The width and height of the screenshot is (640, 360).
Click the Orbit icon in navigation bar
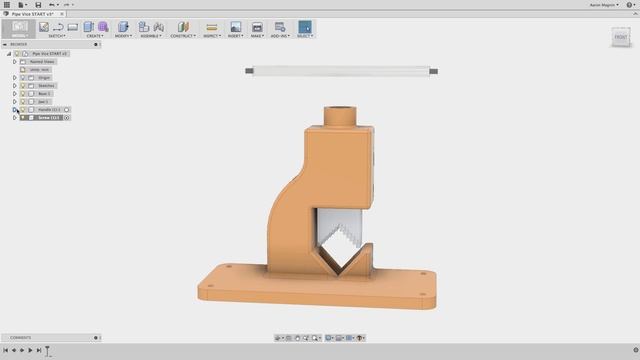point(278,338)
